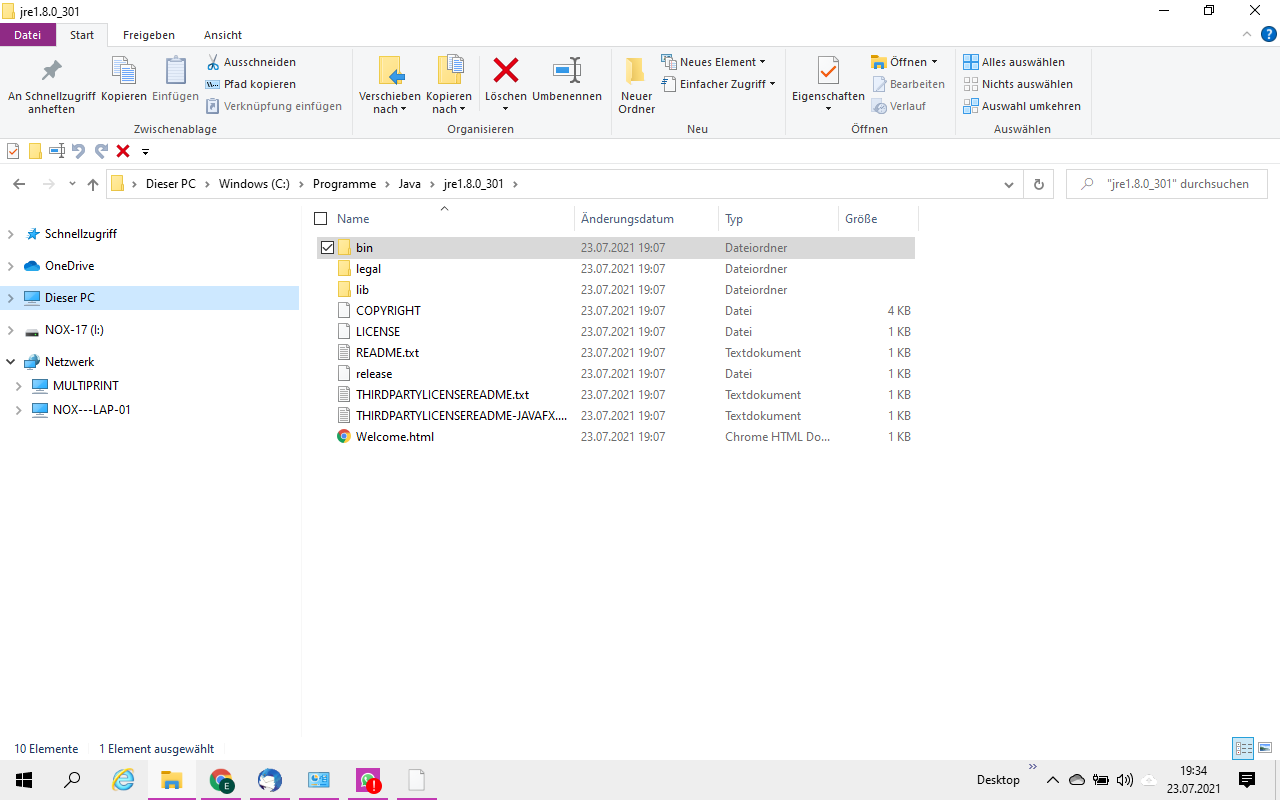Uncheck the bin folder checkbox
The width and height of the screenshot is (1280, 800).
pos(327,248)
